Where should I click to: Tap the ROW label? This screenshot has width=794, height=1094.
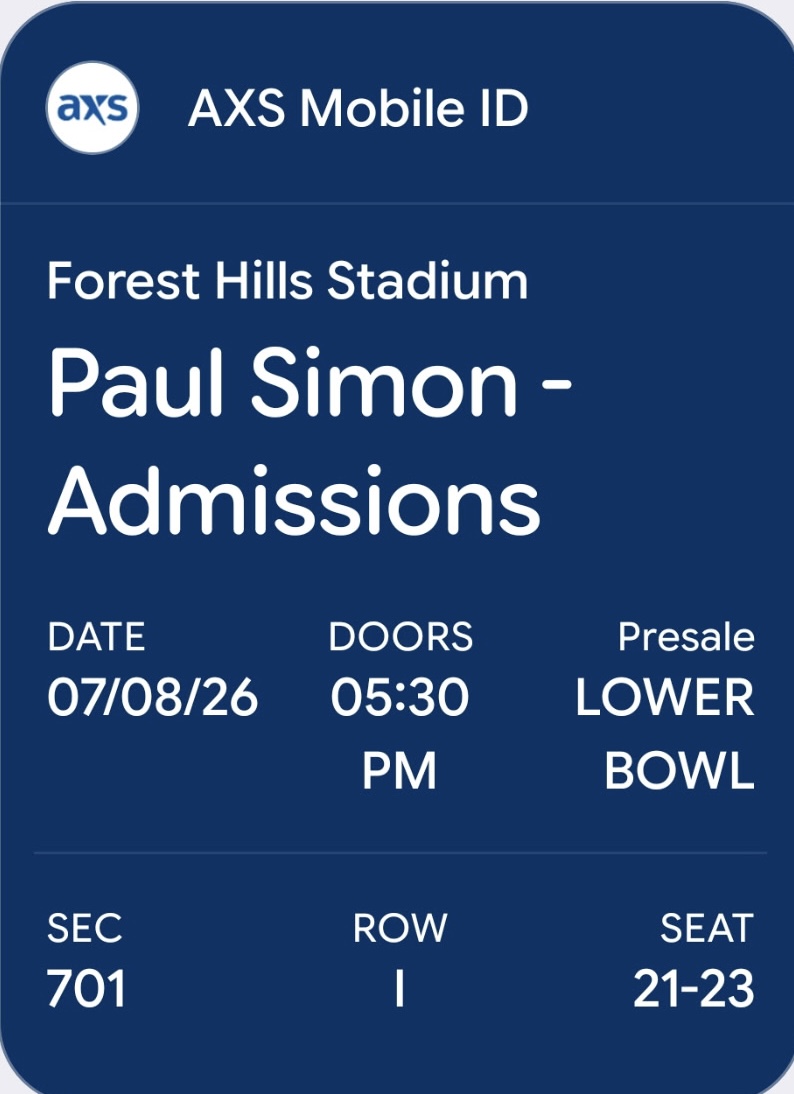(x=400, y=928)
